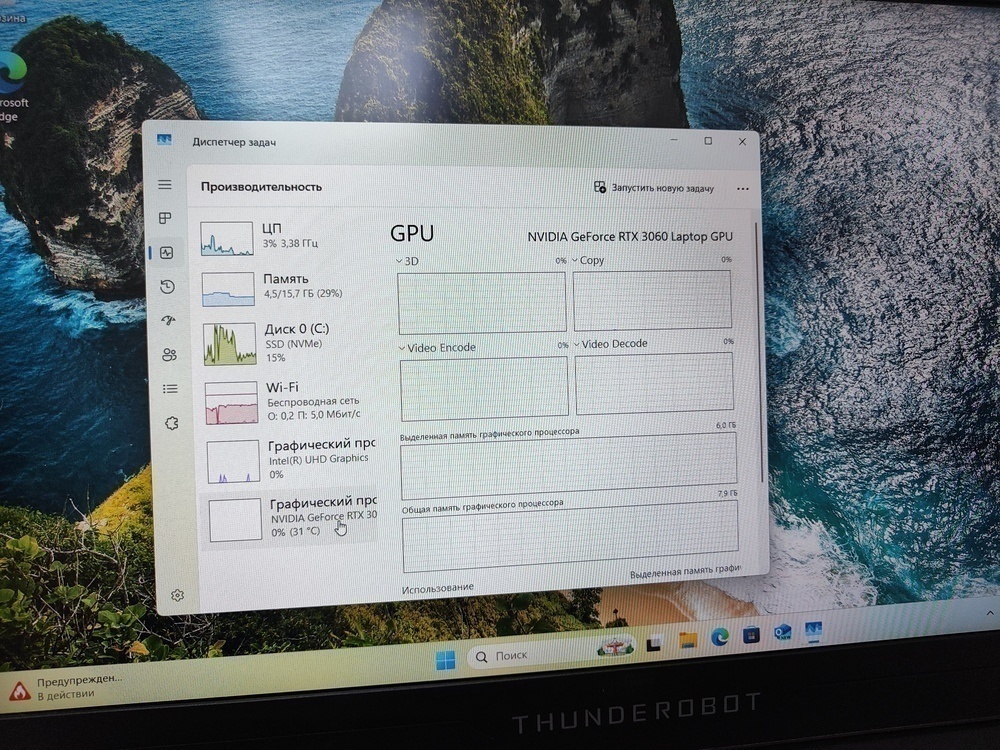Click the run new task icon
The image size is (1000, 750).
(x=599, y=187)
